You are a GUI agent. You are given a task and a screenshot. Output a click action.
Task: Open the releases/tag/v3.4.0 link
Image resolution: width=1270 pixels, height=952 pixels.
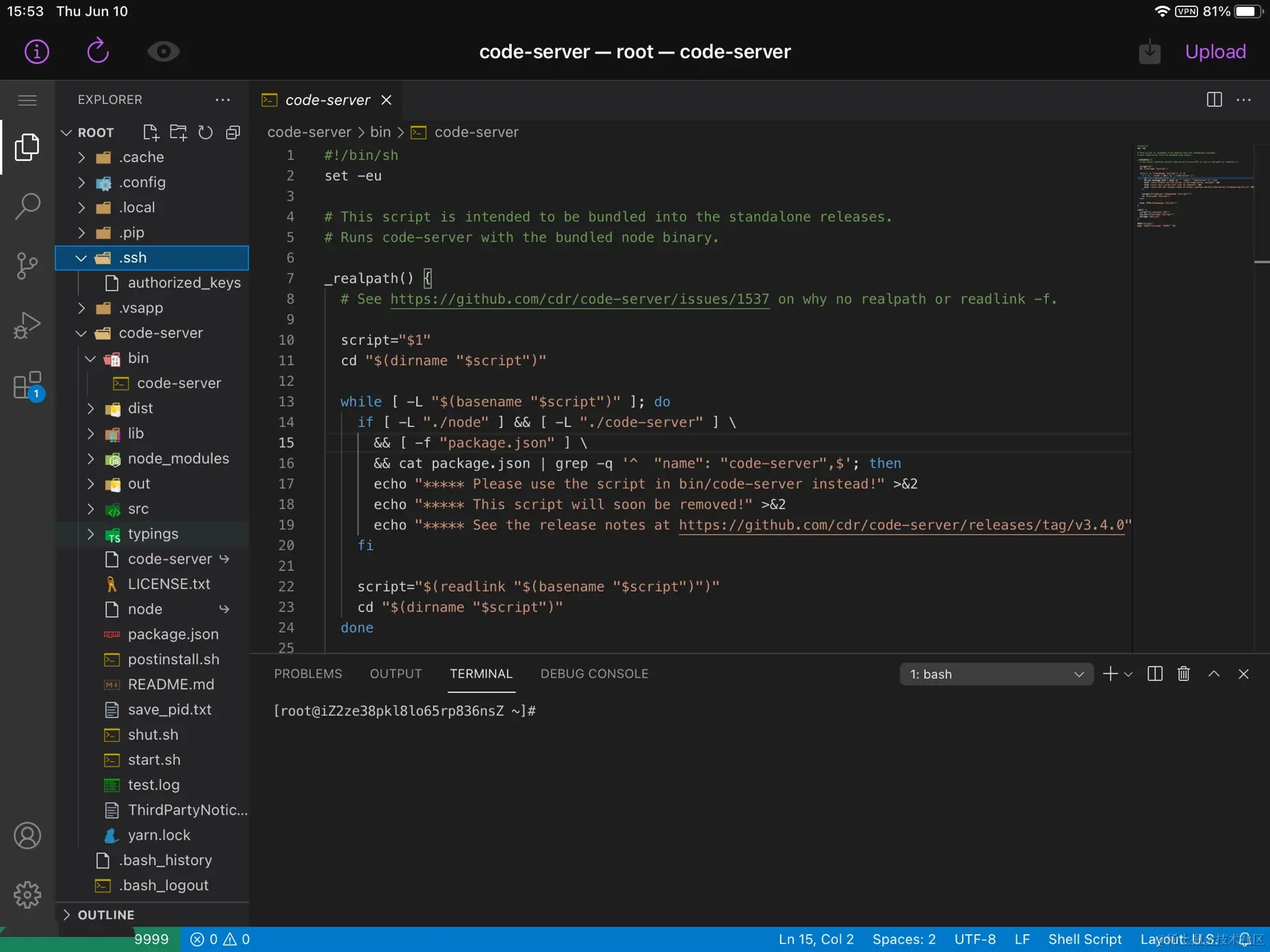coord(902,525)
